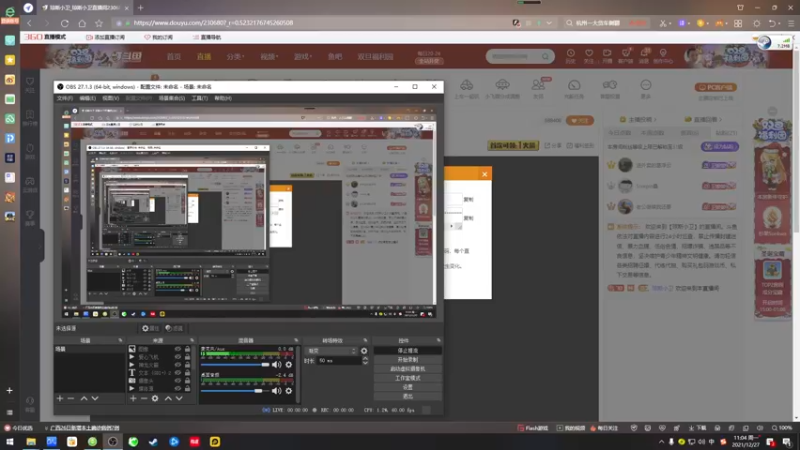This screenshot has width=800, height=450.
Task: Mute the desktop audio speaker icon
Action: point(277,391)
